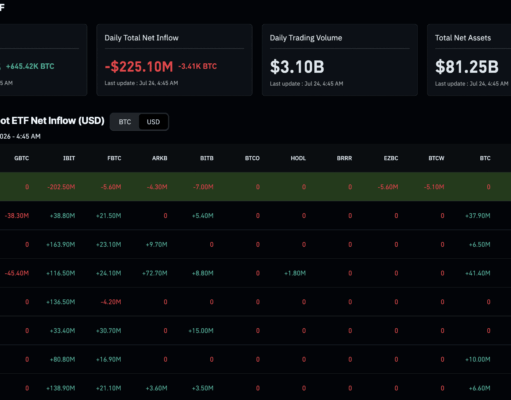Click the +3.50M BITB cell

[x=203, y=388]
